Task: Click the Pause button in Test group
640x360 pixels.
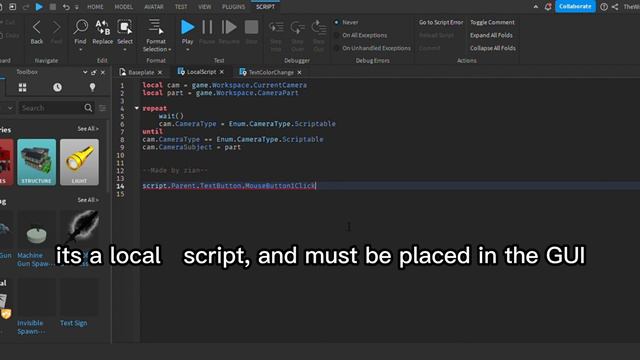Action: coord(207,27)
